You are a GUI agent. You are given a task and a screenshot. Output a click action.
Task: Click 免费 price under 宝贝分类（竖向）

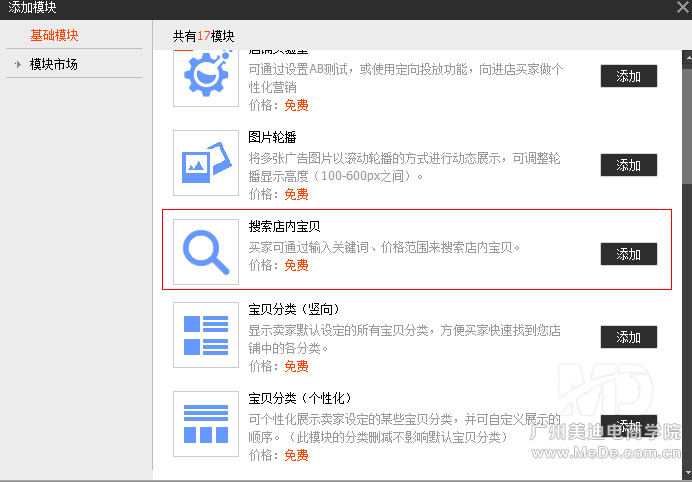(296, 366)
